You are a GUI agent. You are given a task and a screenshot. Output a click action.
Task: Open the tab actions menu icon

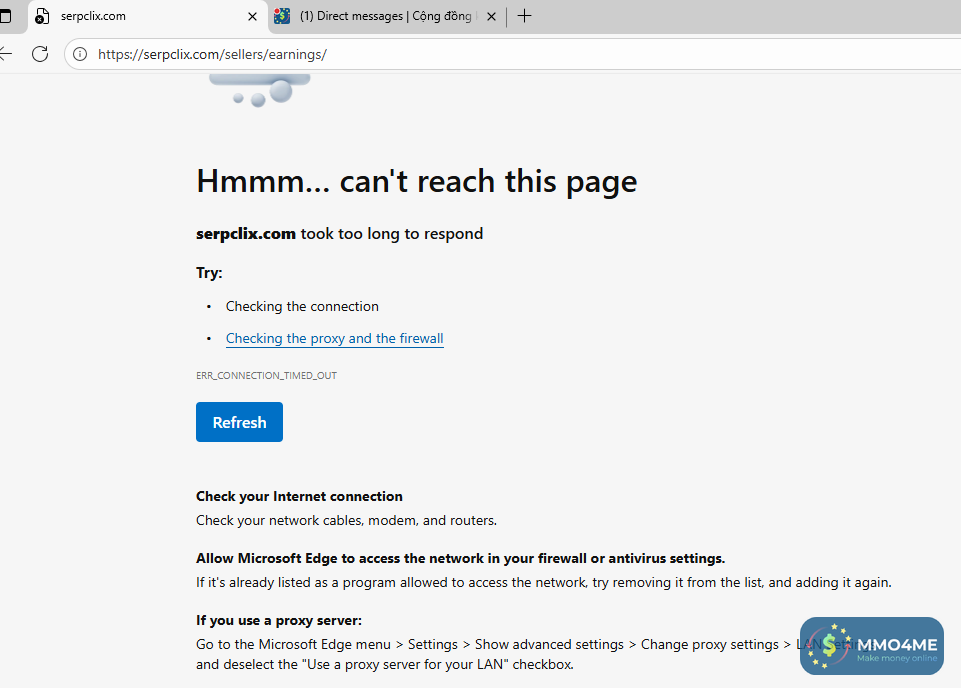6,16
